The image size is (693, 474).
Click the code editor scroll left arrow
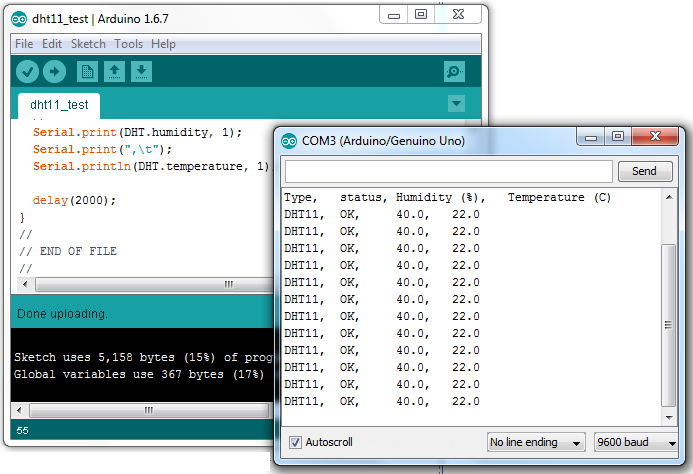[x=25, y=284]
